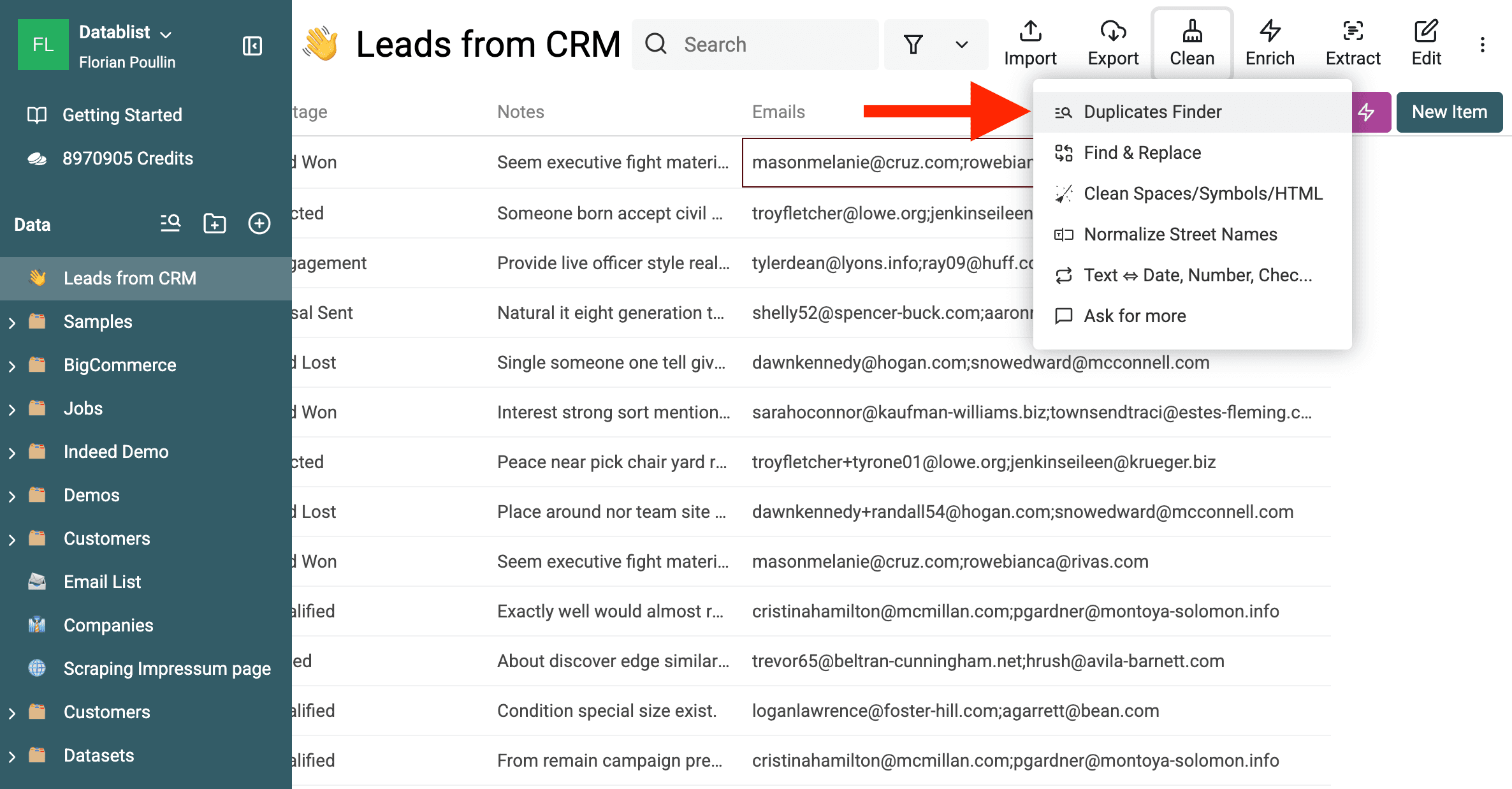Expand the Datablist workspace dropdown
1512x789 pixels.
point(166,33)
